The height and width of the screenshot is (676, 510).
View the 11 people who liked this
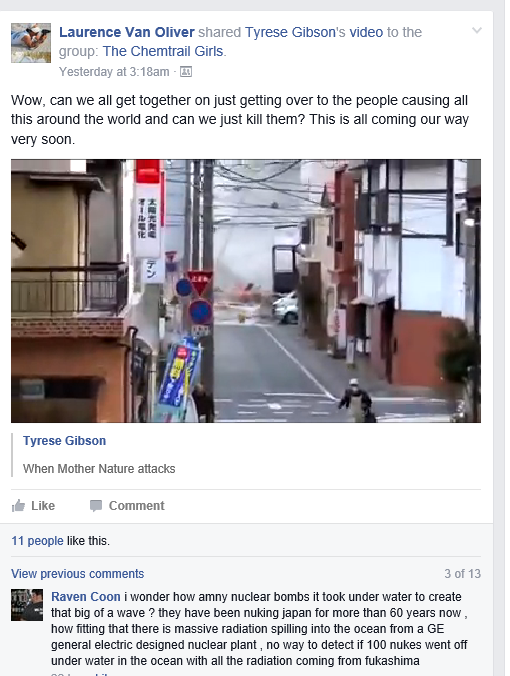pyautogui.click(x=37, y=541)
